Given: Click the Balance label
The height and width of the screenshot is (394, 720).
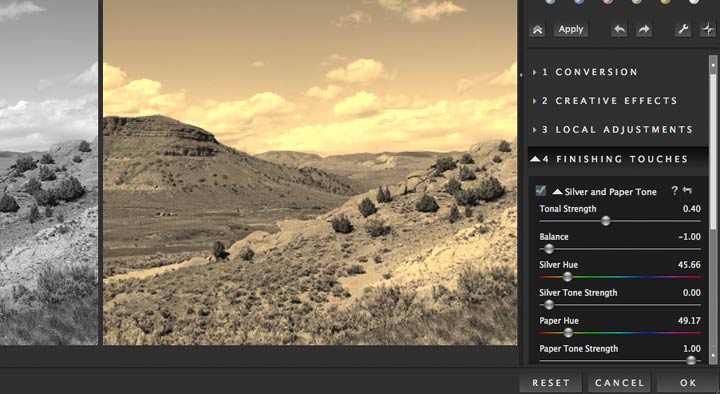Looking at the screenshot, I should 554,237.
